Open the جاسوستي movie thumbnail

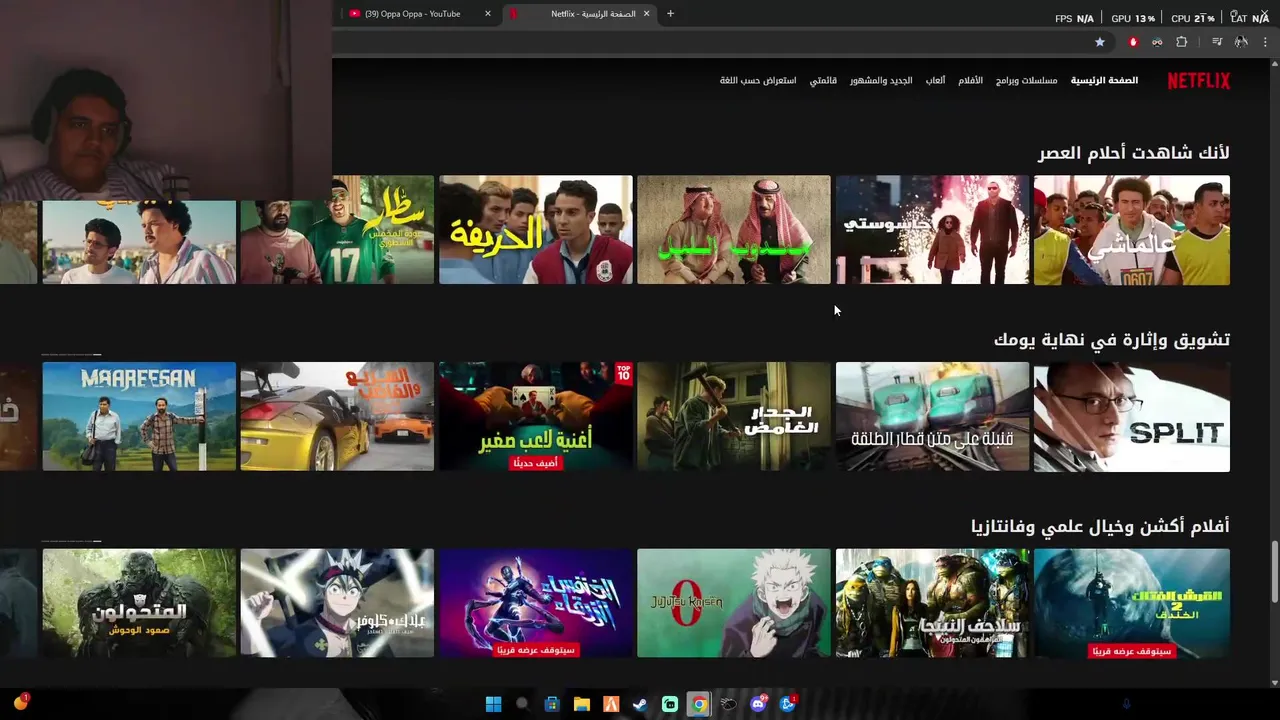point(932,230)
